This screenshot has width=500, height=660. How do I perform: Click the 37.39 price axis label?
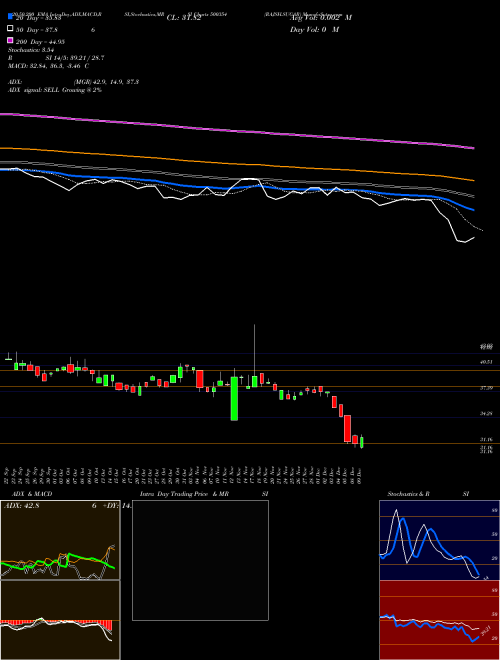[x=486, y=388]
